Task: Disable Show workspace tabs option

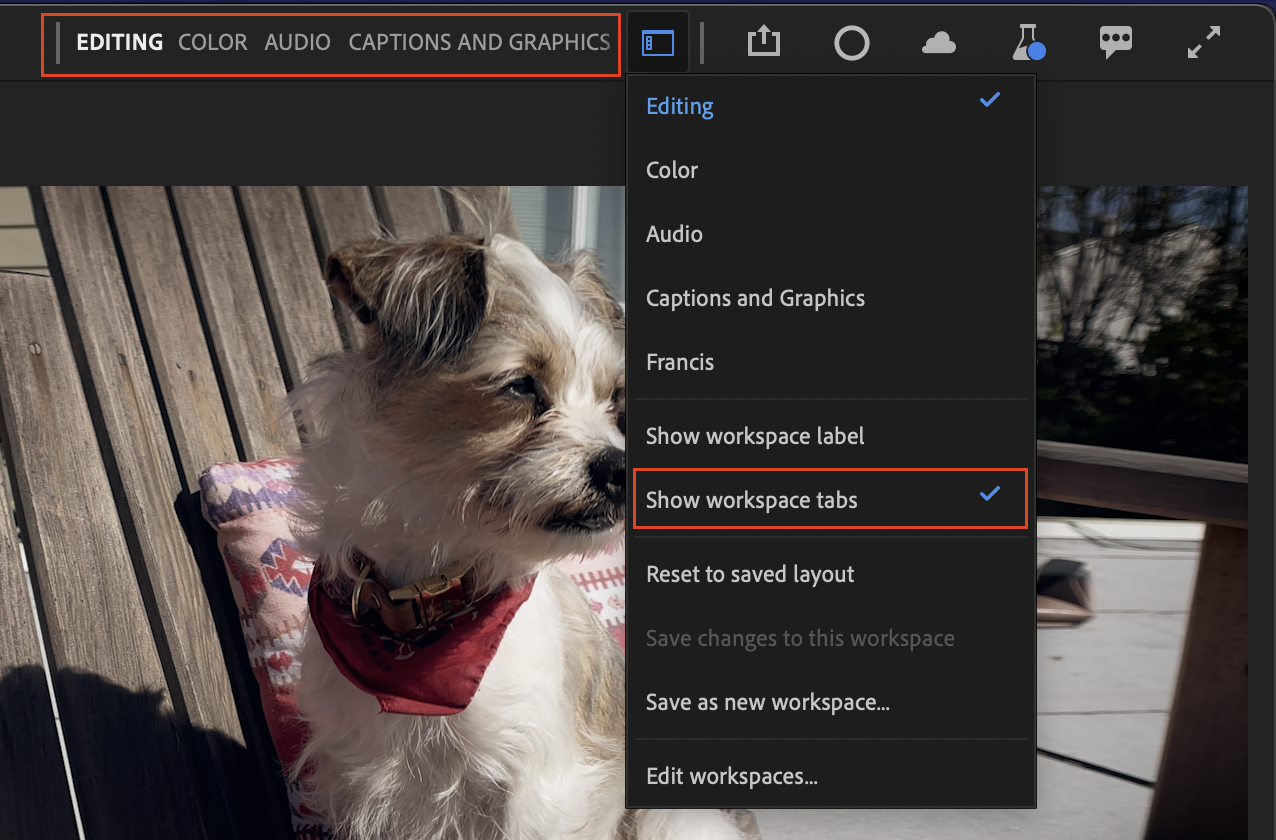Action: tap(753, 499)
